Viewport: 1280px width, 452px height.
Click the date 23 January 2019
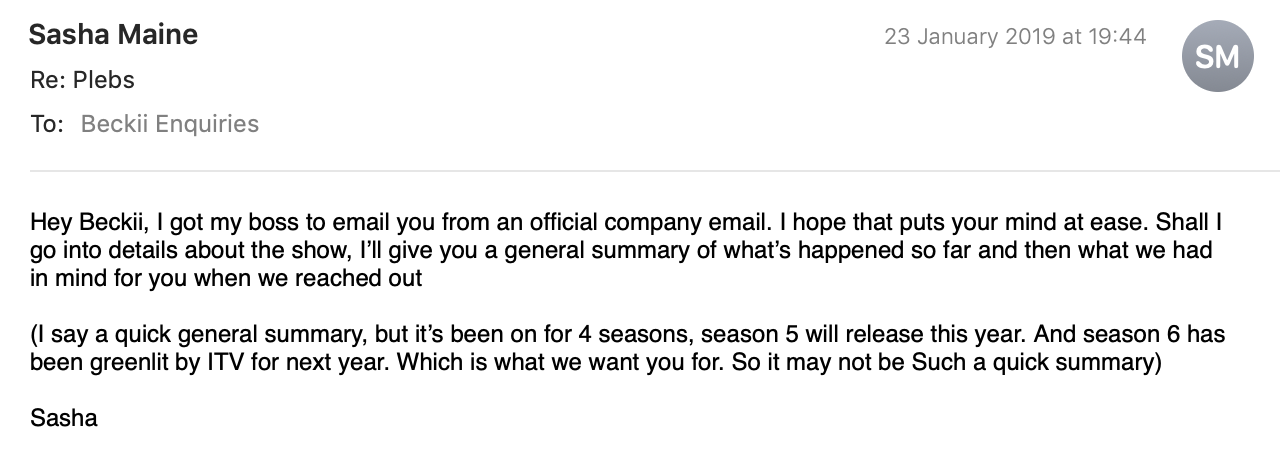click(x=969, y=37)
